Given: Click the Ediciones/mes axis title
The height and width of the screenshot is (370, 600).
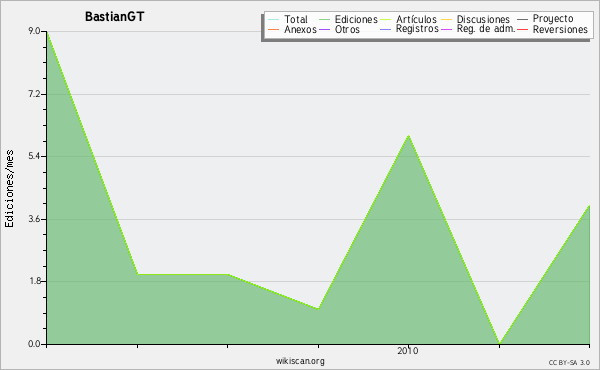Looking at the screenshot, I should click(x=9, y=189).
